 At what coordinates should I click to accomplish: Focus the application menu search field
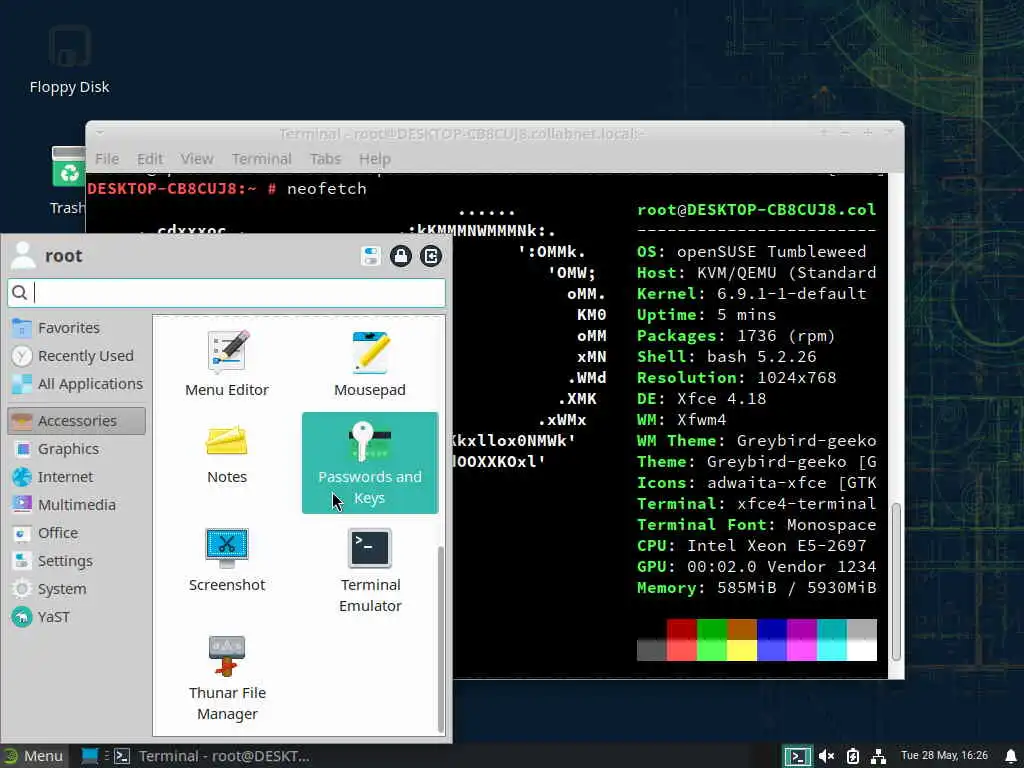click(x=227, y=293)
